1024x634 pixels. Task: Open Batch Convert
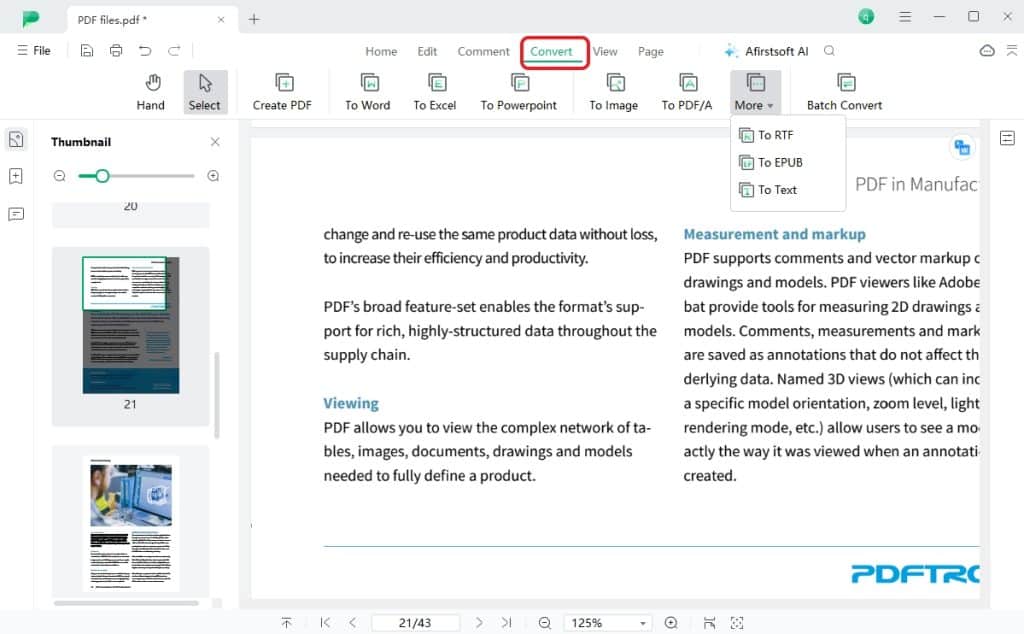[844, 91]
